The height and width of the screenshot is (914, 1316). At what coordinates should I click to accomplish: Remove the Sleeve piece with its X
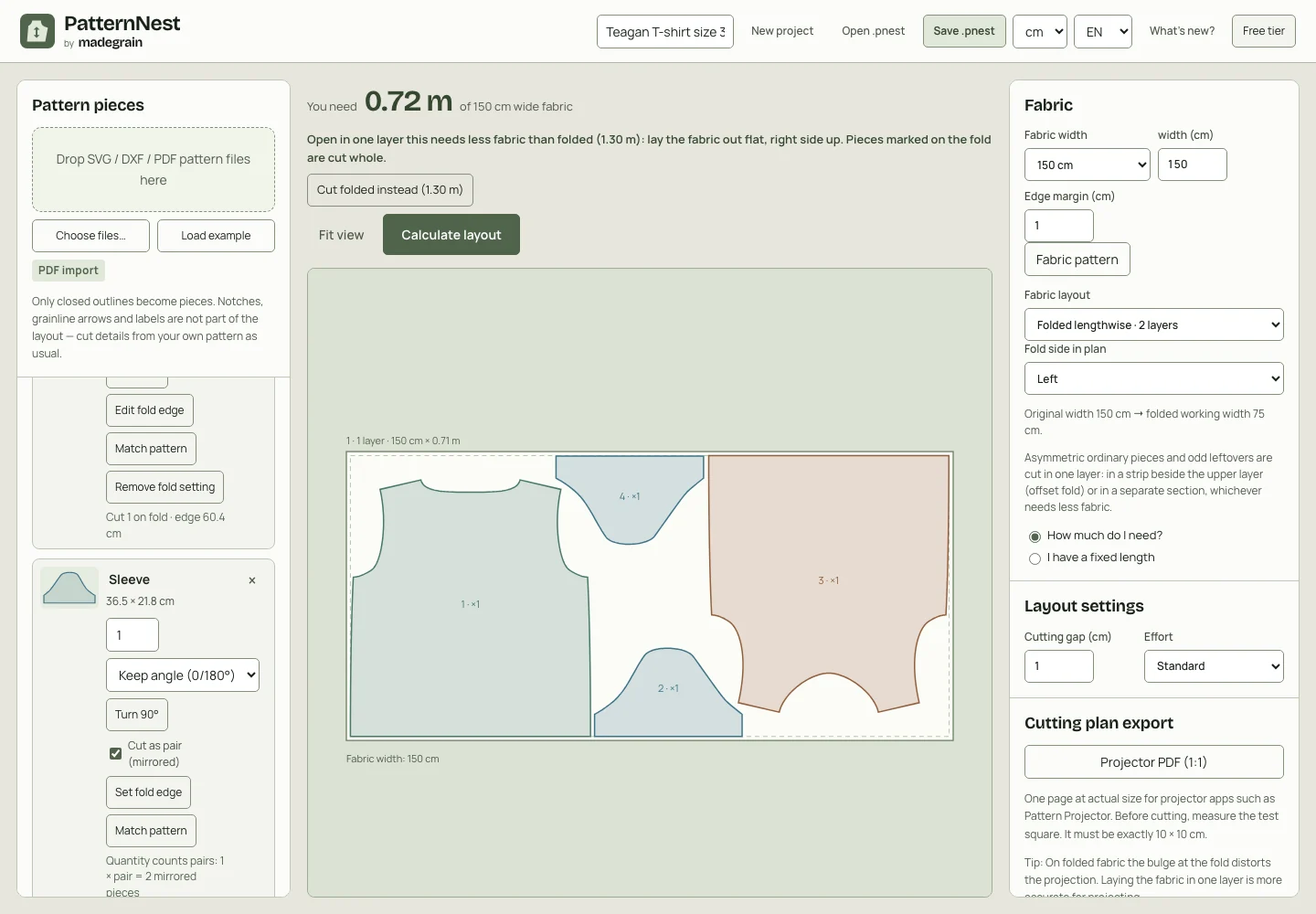[x=252, y=580]
